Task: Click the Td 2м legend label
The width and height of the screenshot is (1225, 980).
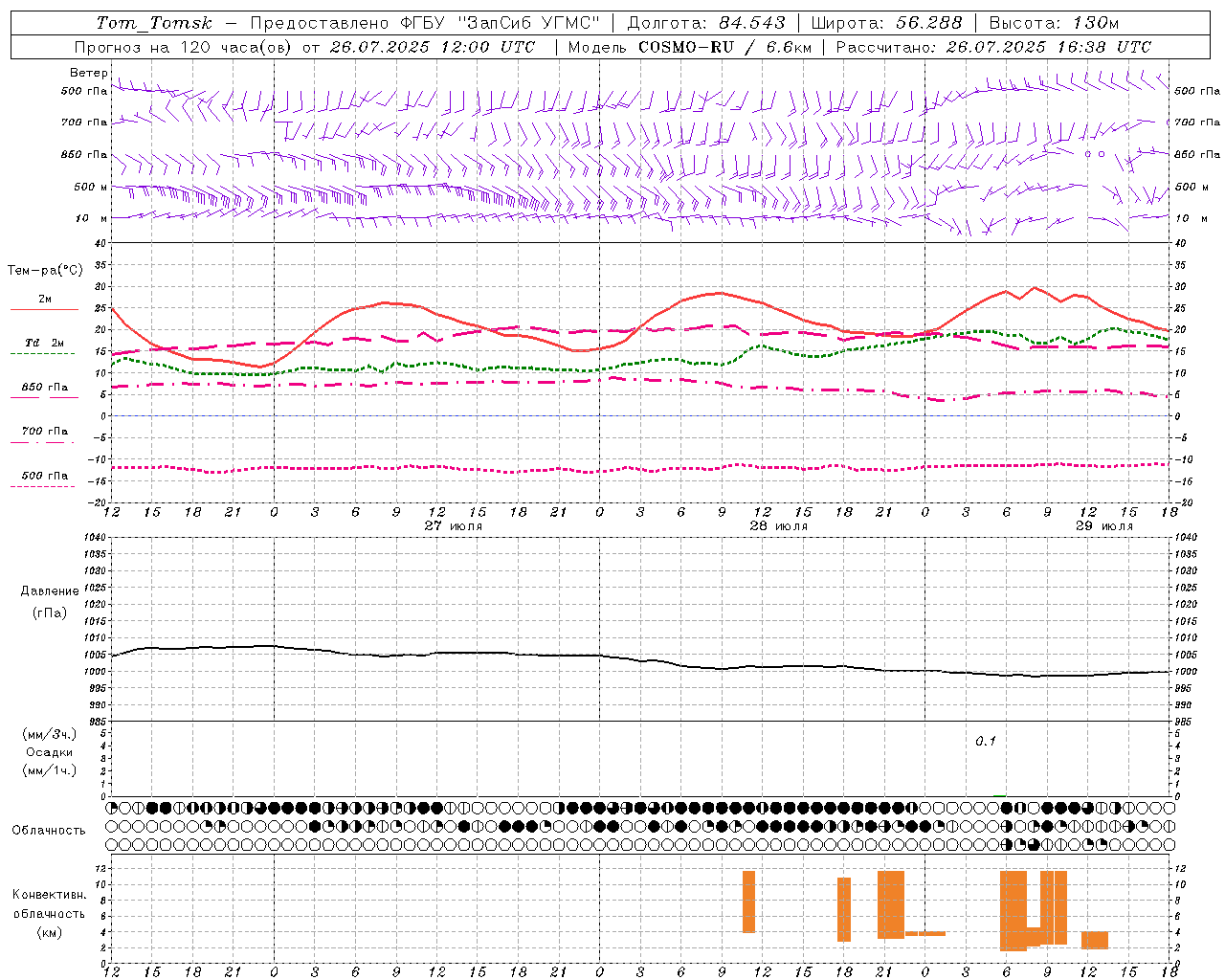Action: (45, 343)
